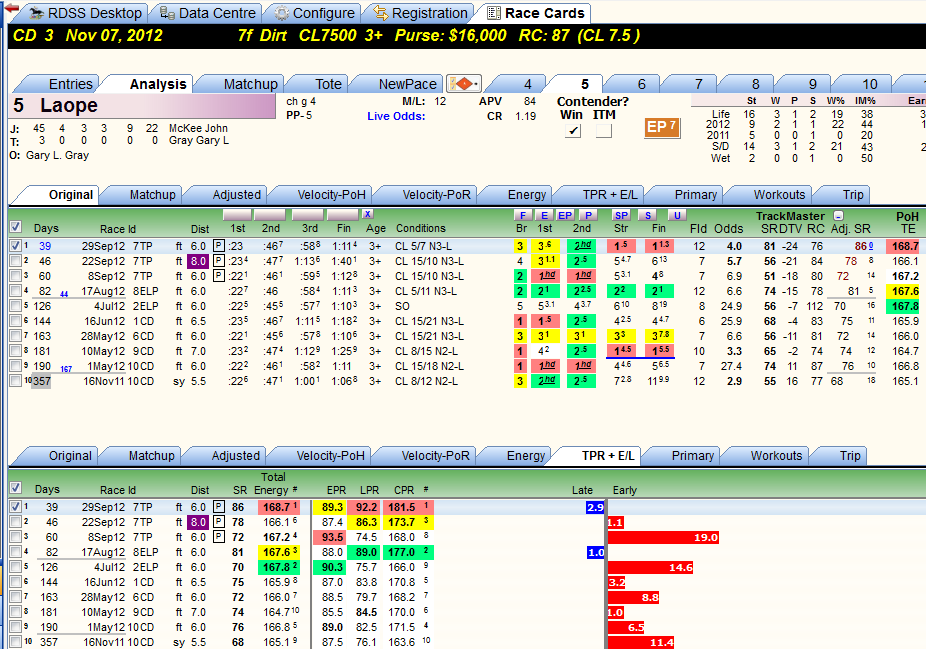The height and width of the screenshot is (649, 926).
Task: Click blank button above 2nd column
Action: tap(270, 214)
